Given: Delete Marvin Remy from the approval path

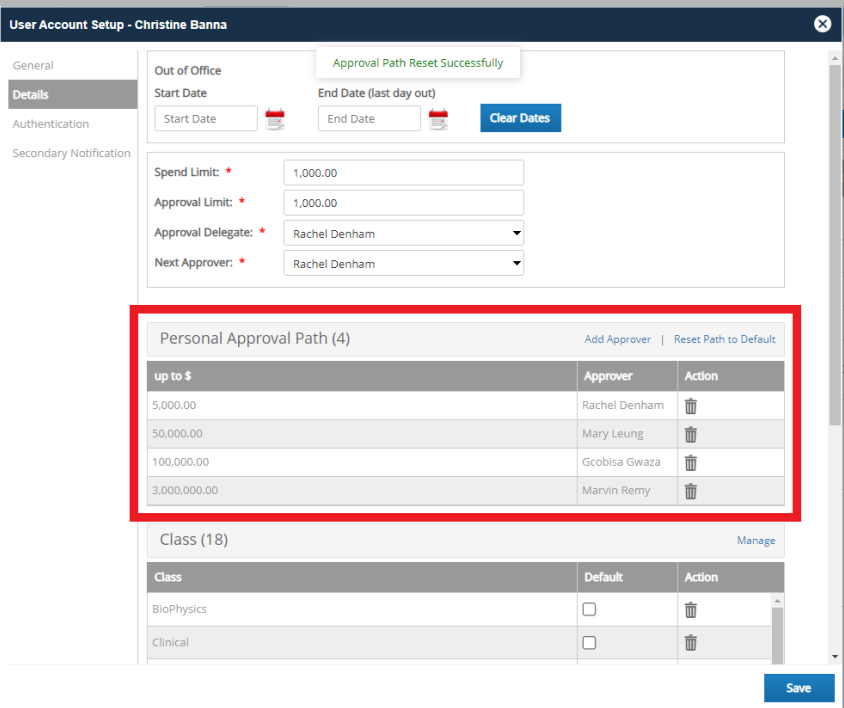Looking at the screenshot, I should pyautogui.click(x=690, y=490).
